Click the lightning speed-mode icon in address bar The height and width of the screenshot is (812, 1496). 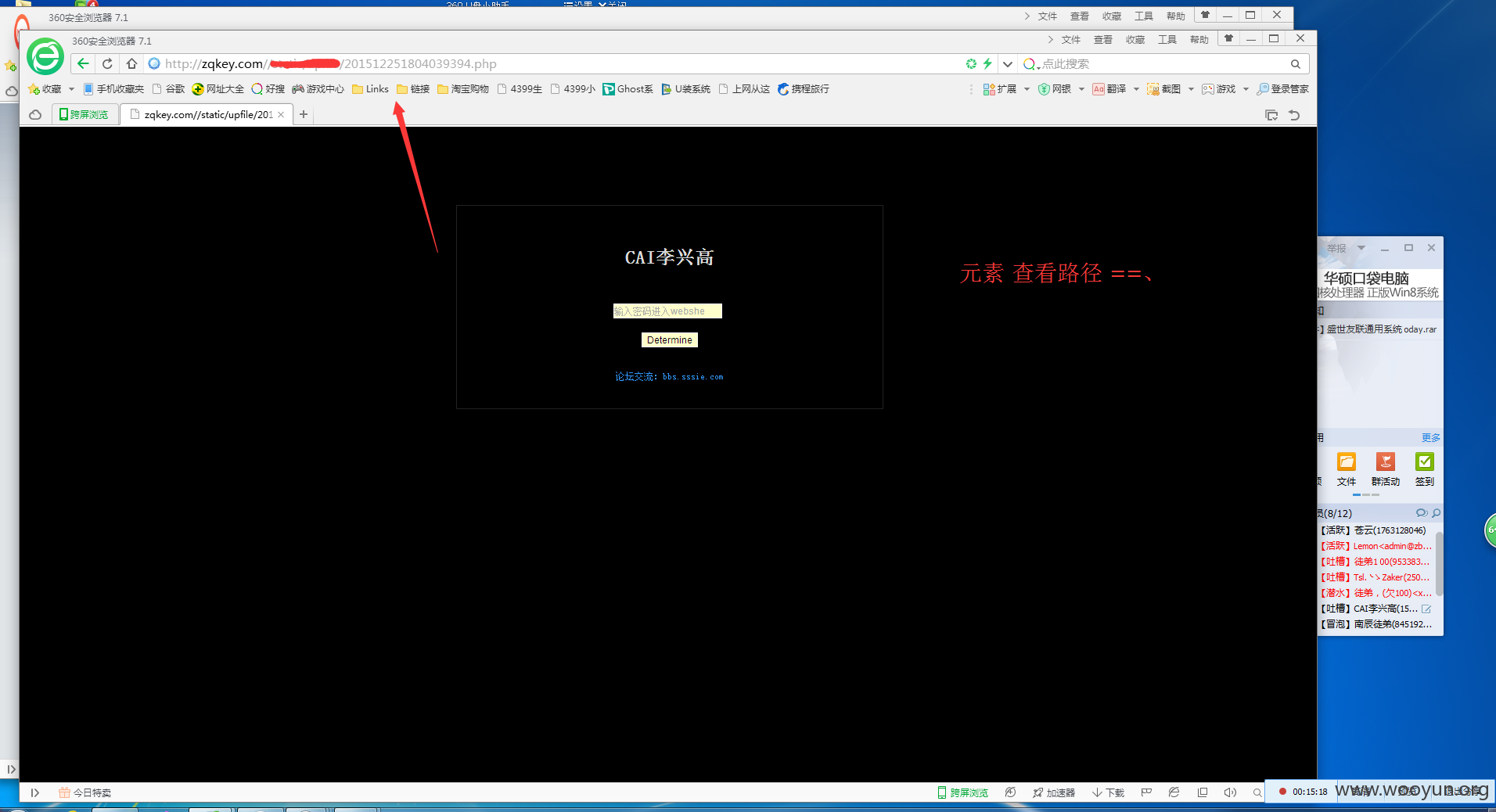(987, 64)
